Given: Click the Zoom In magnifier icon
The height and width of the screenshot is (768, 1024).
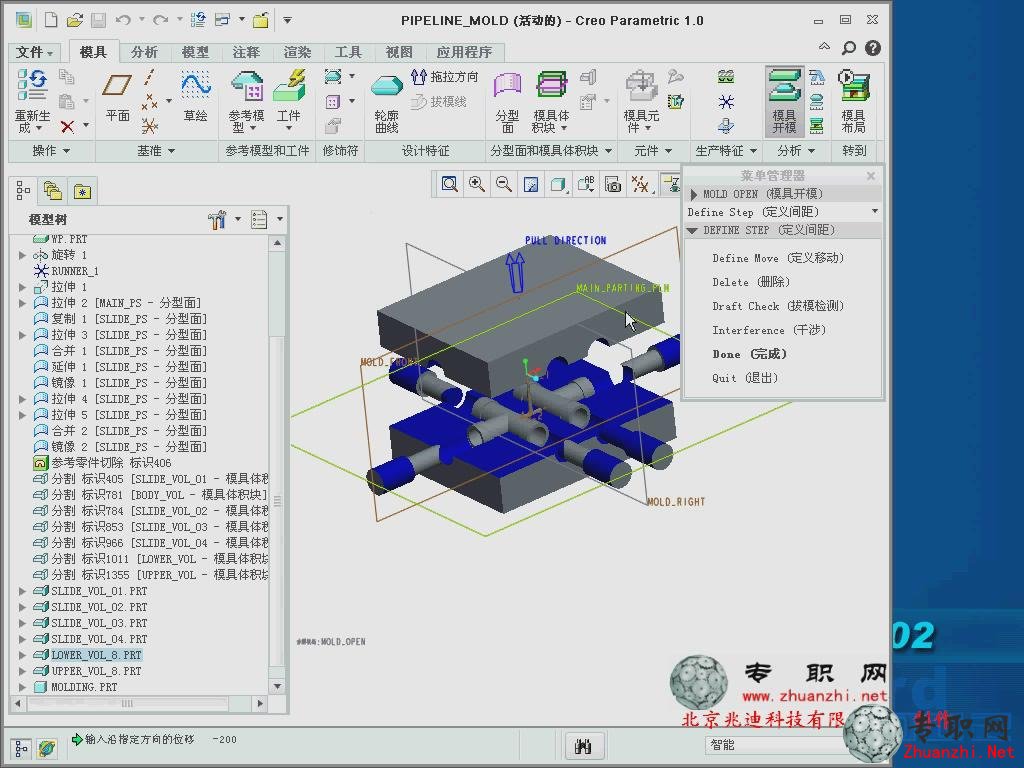Looking at the screenshot, I should tap(477, 185).
